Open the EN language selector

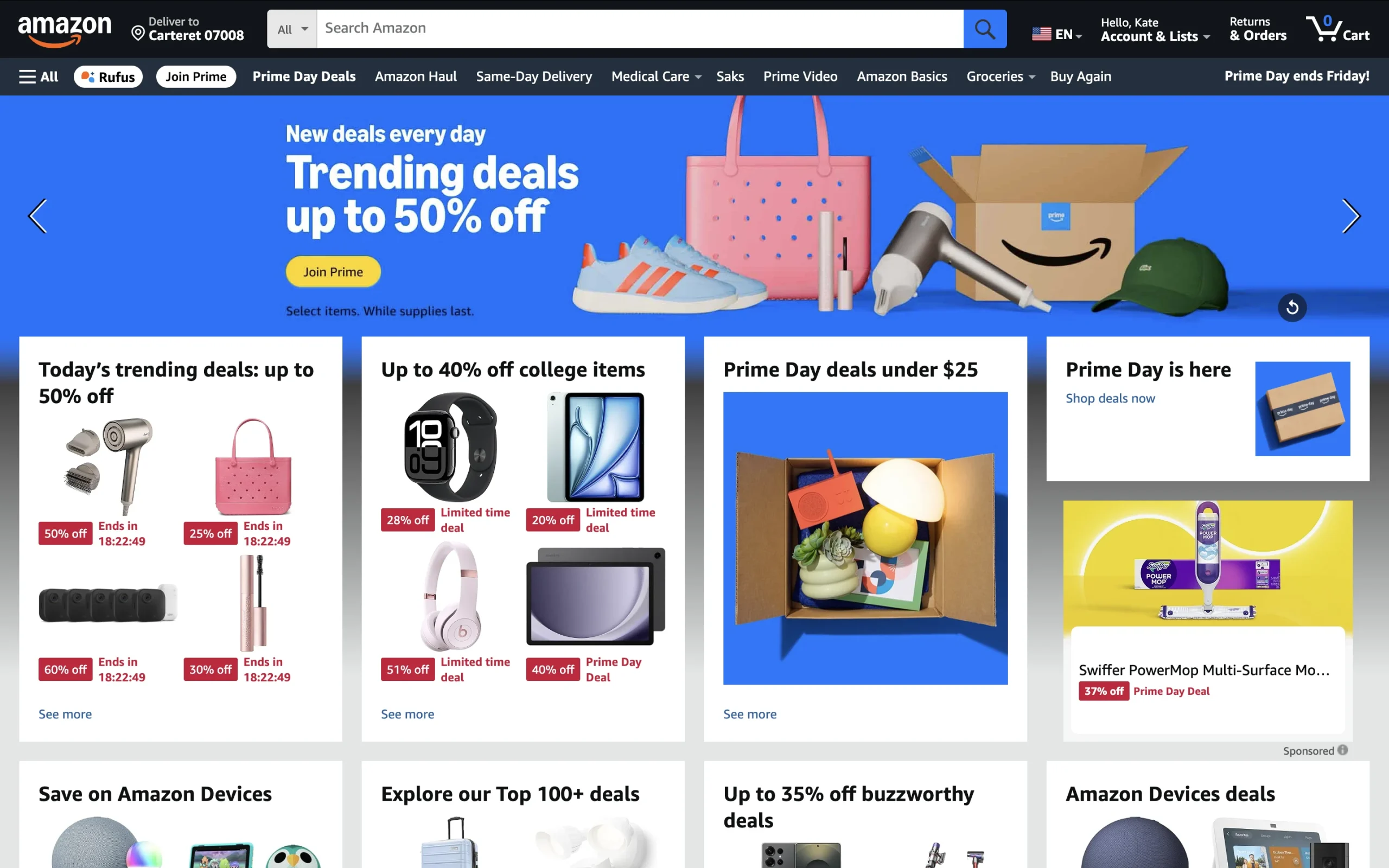[x=1057, y=34]
